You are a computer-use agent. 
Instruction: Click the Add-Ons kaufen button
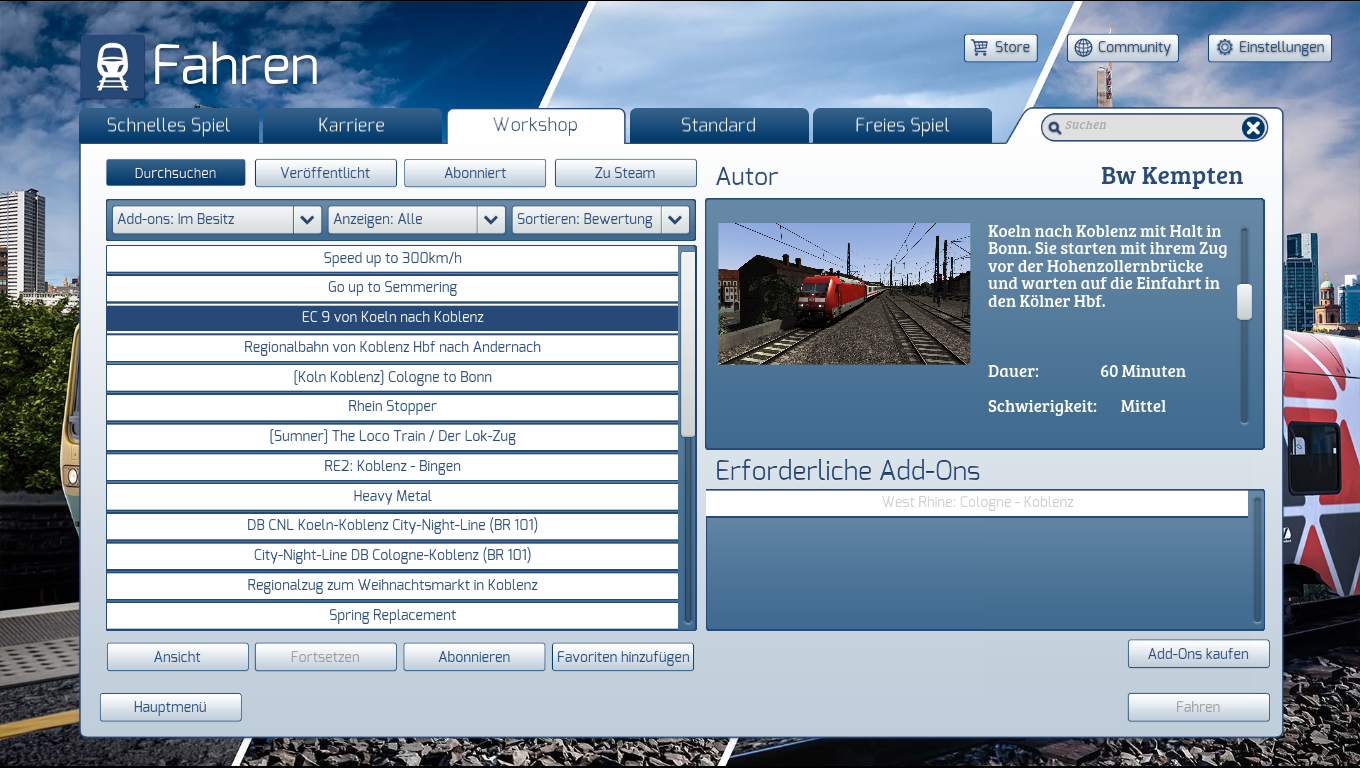point(1198,654)
